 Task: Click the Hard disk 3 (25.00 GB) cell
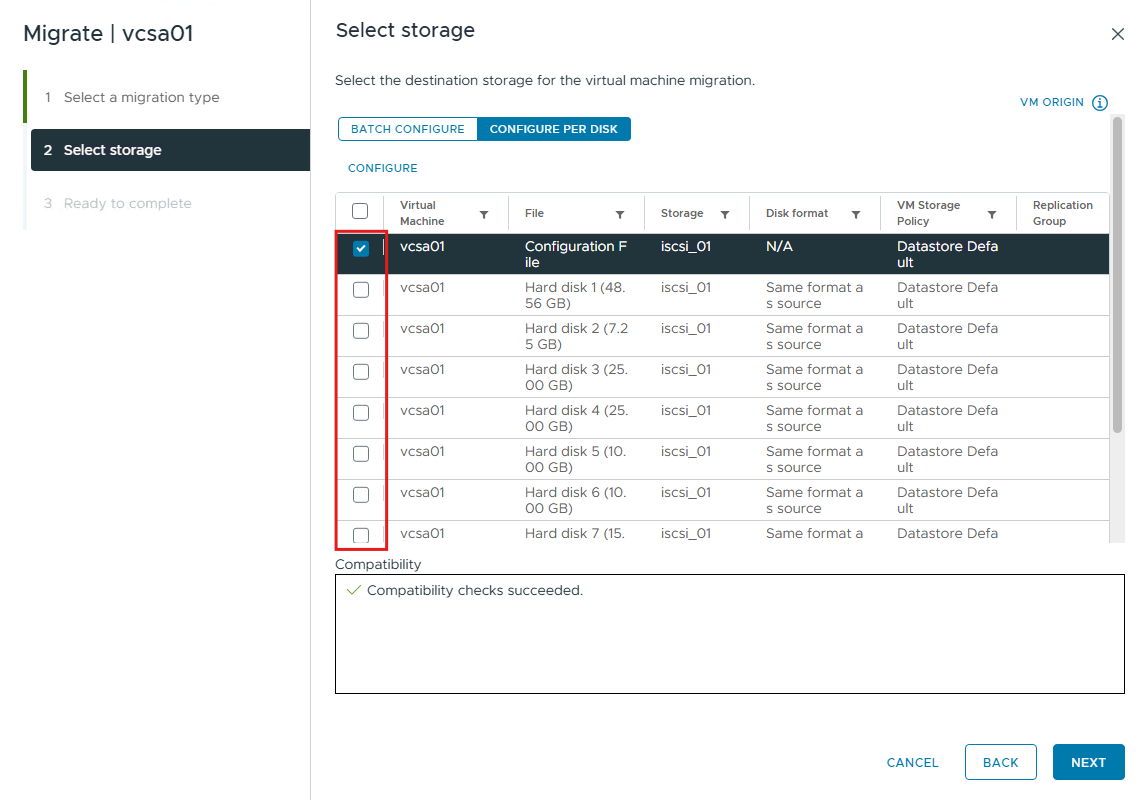(x=576, y=377)
